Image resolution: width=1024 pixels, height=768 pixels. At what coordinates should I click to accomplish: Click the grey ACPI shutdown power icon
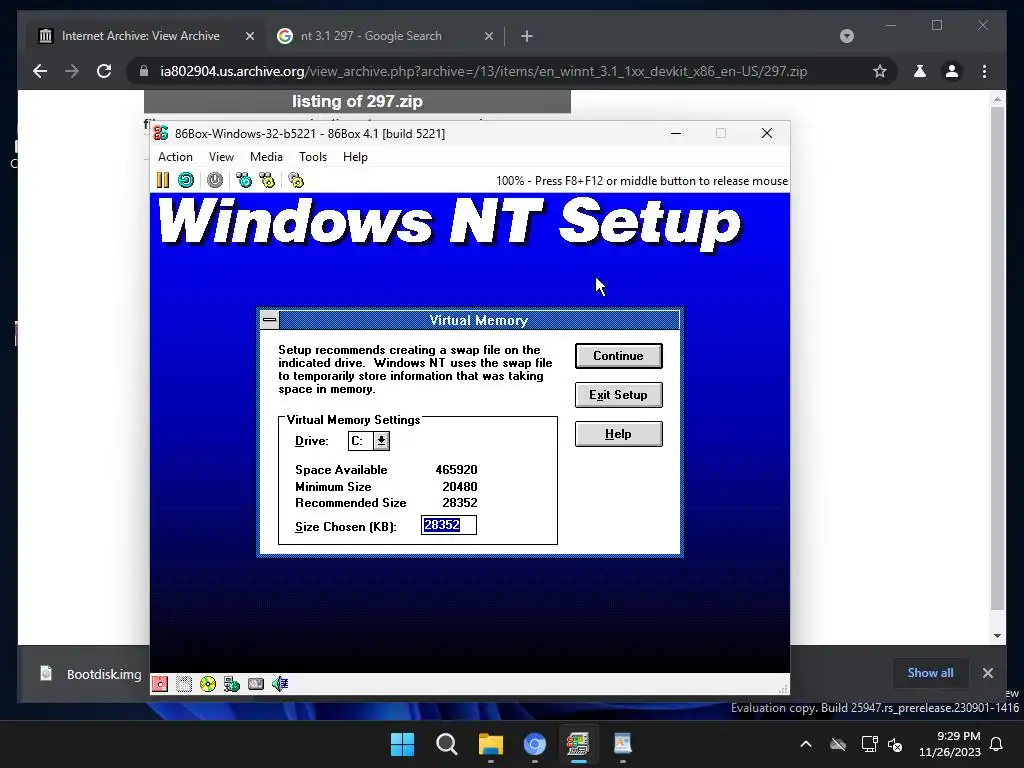click(215, 180)
